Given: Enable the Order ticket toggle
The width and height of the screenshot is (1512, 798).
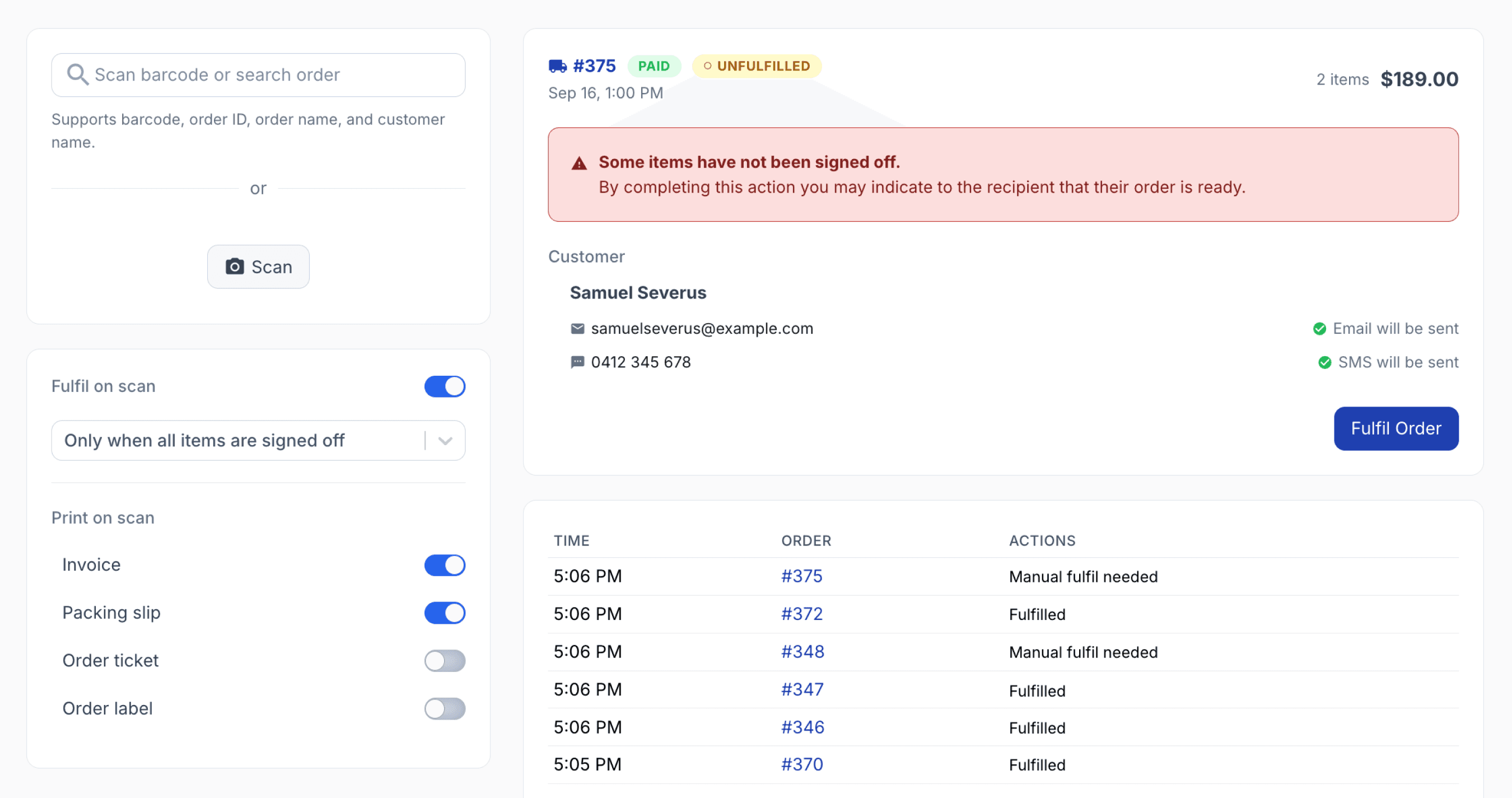Looking at the screenshot, I should (x=445, y=661).
